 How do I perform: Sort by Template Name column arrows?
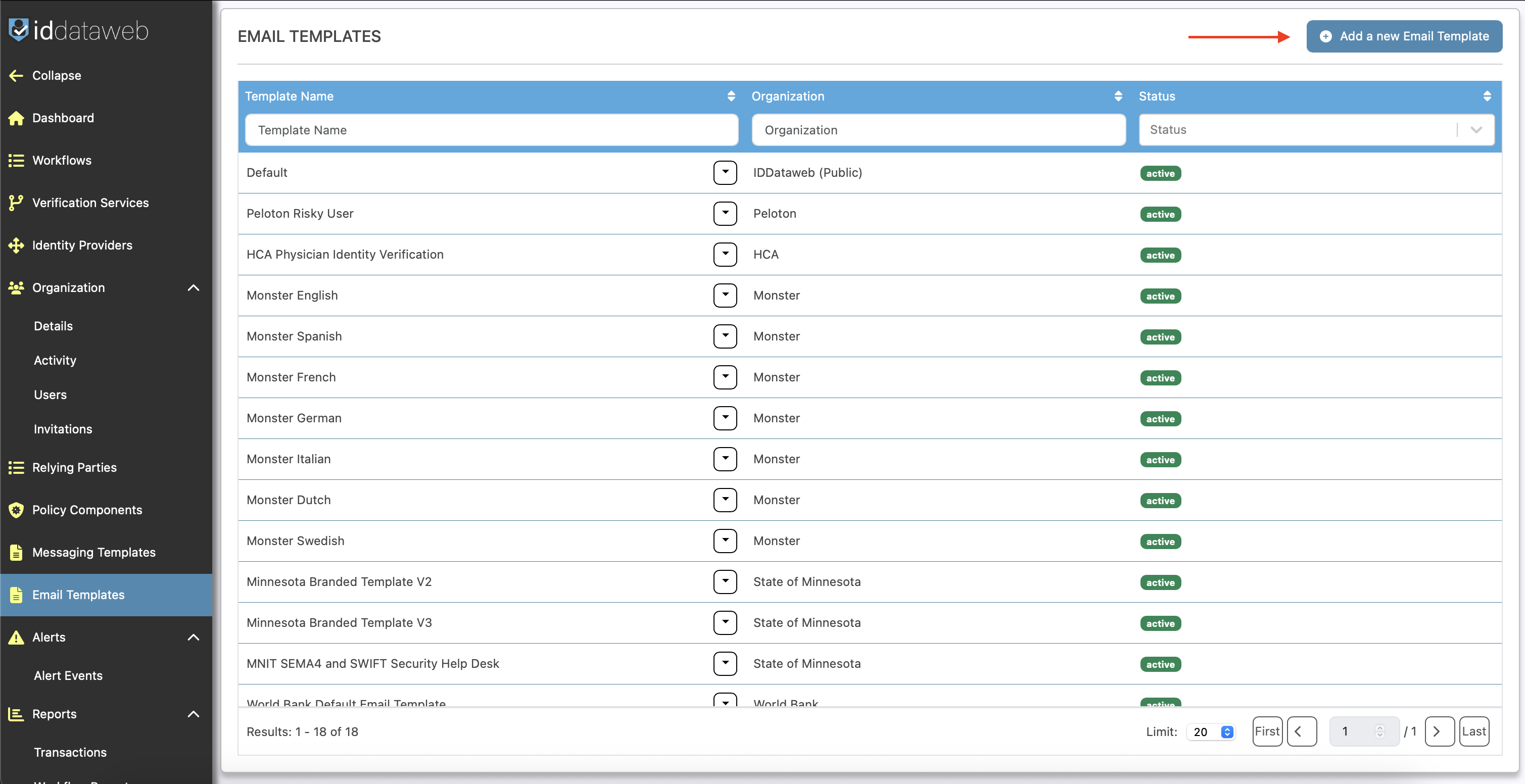(731, 96)
